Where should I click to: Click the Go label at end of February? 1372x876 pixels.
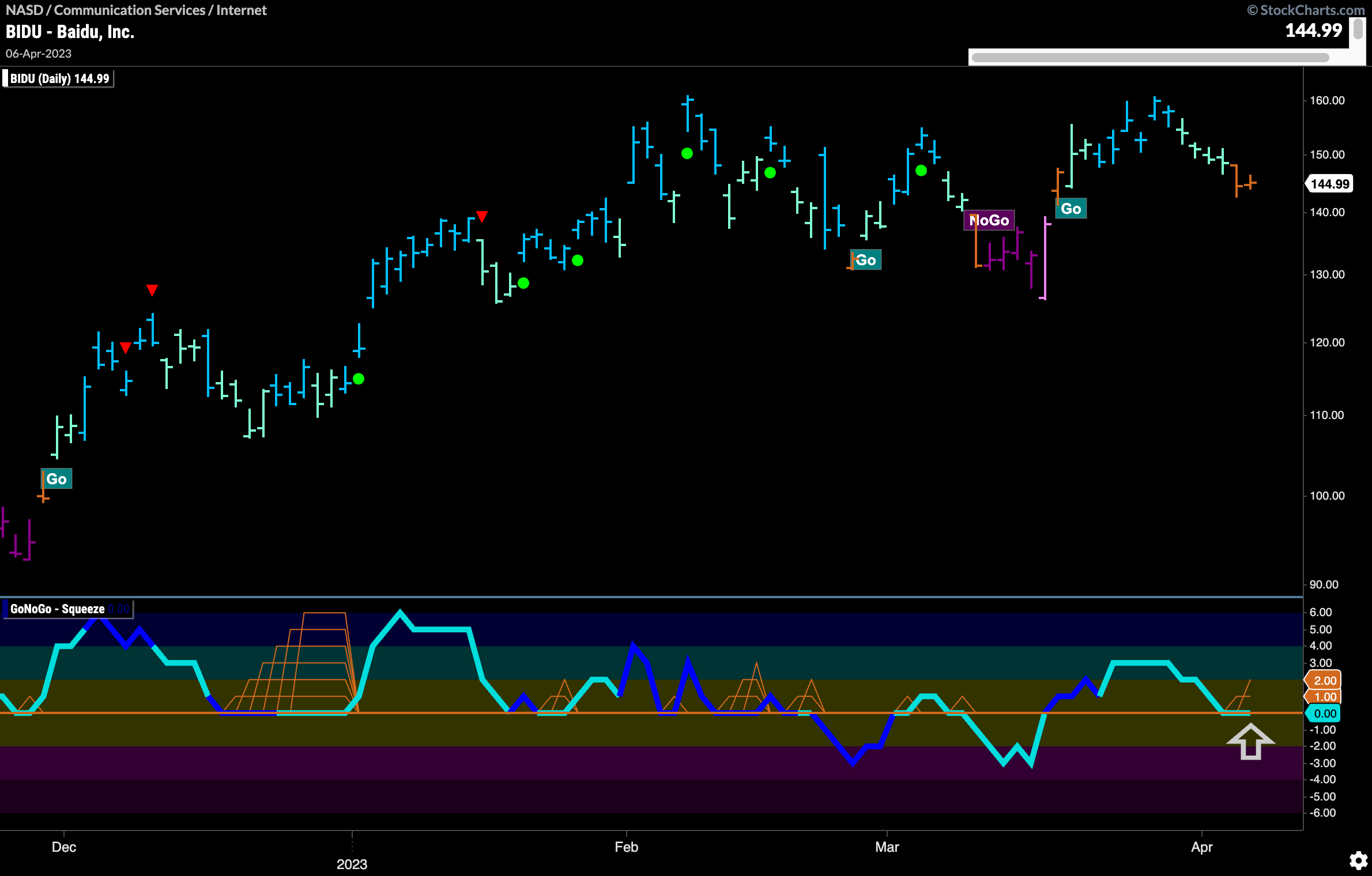[866, 260]
